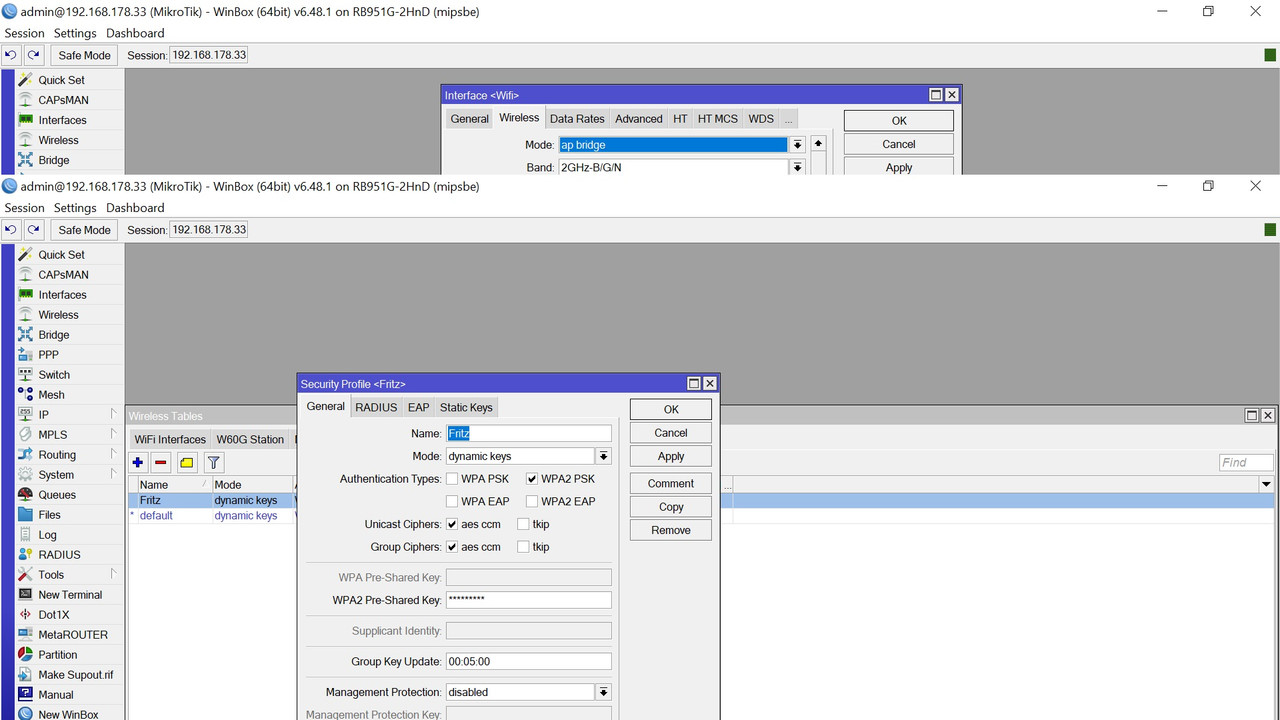Enable the WPA2 EAP authentication checkbox
Screen dimensions: 1280x720
point(532,502)
